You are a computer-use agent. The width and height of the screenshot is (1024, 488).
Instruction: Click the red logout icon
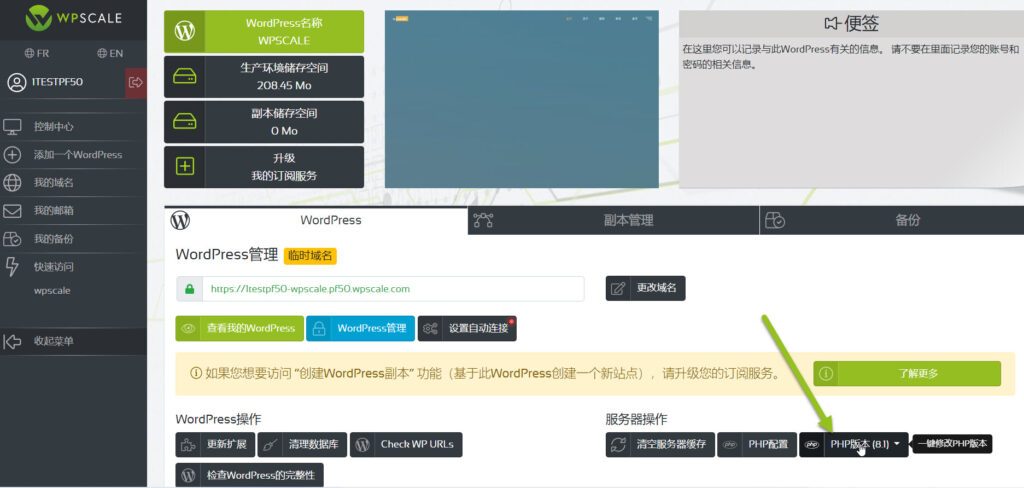136,82
